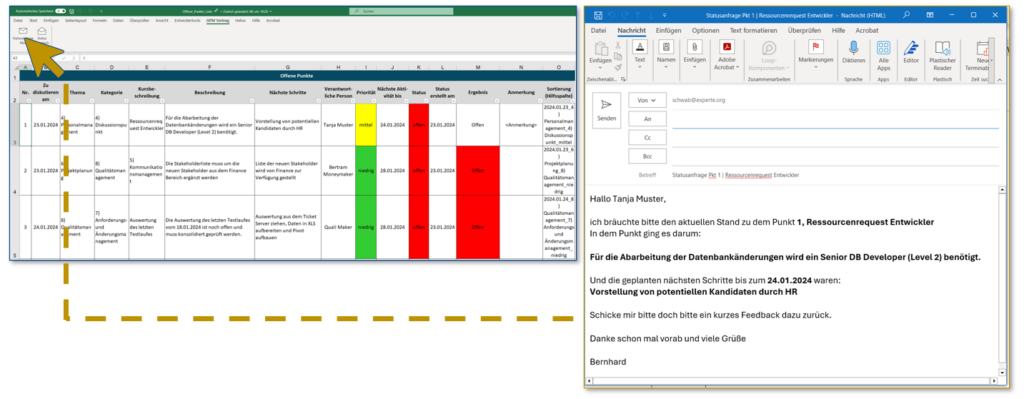The width and height of the screenshot is (1024, 399).
Task: Expand the Von sender dropdown
Action: [x=648, y=100]
